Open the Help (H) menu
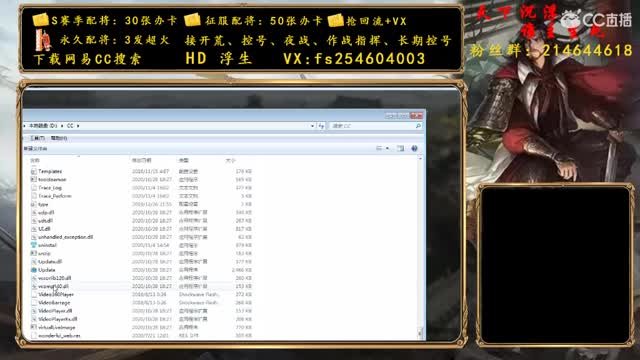This screenshot has width=640, height=360. tap(59, 138)
